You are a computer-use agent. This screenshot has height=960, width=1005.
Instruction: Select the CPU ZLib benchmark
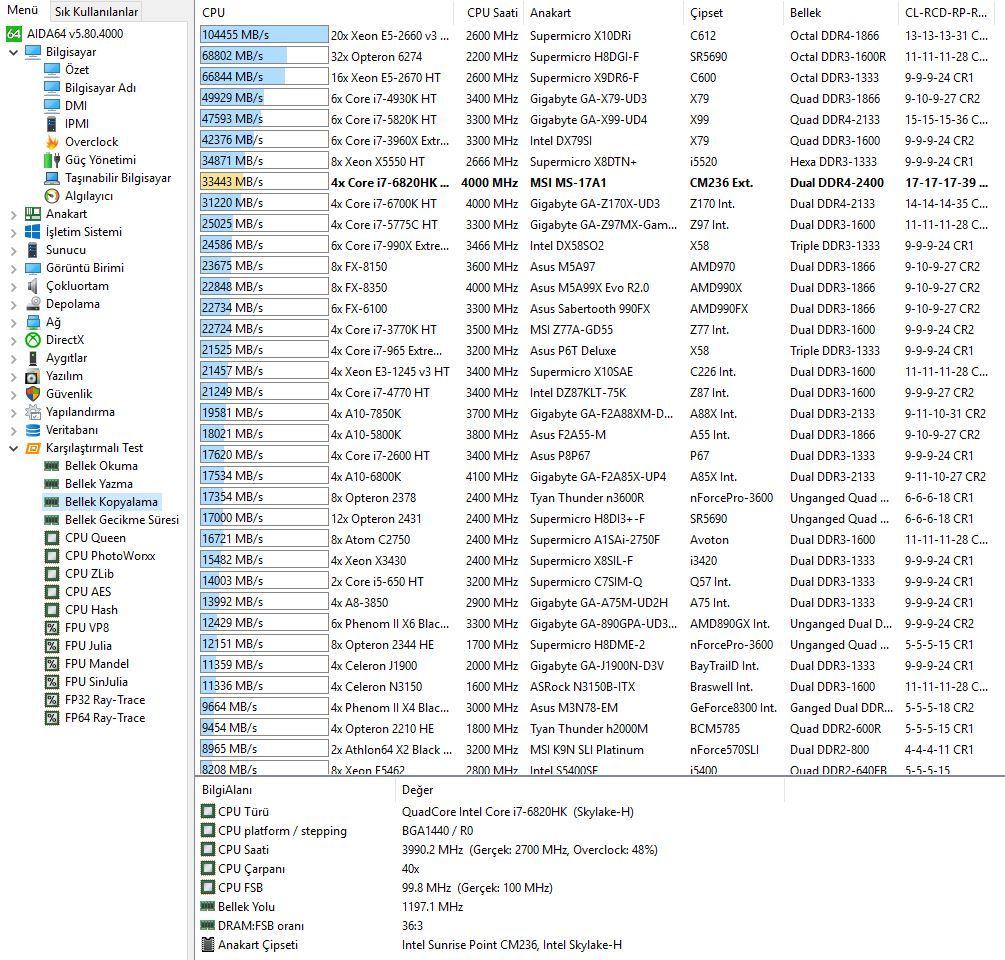click(x=89, y=574)
